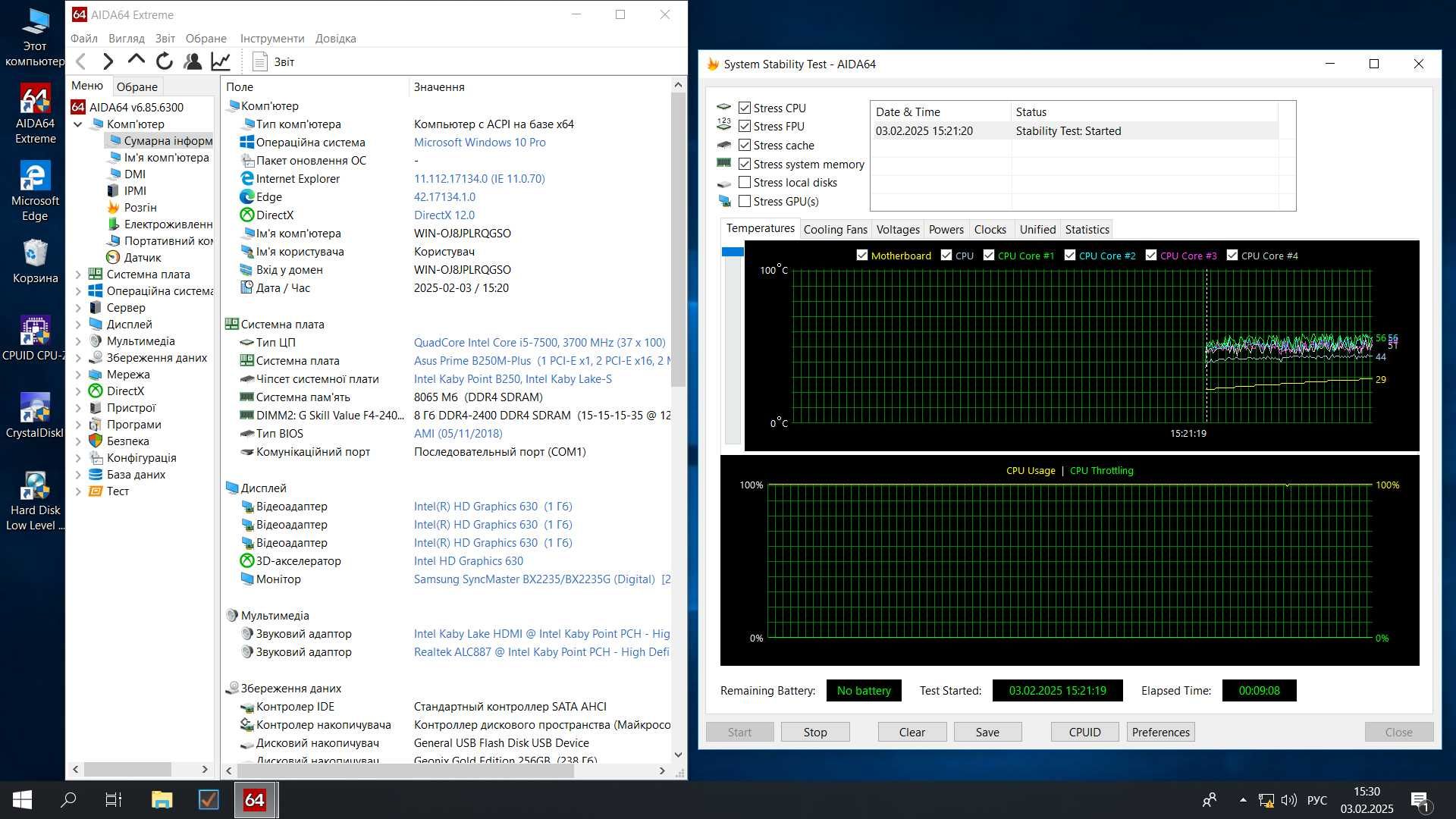Viewport: 1456px width, 819px height.
Task: Expand the Тест tree node
Action: pyautogui.click(x=78, y=491)
